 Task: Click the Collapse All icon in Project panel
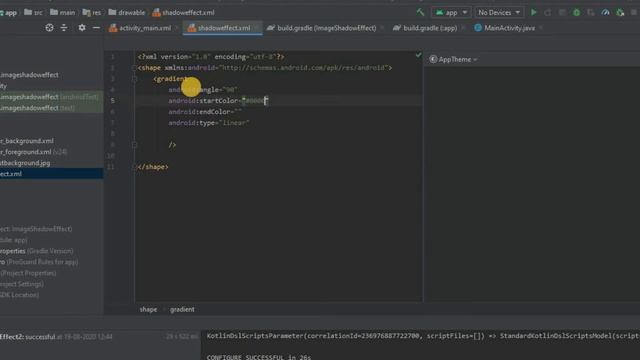tap(64, 28)
